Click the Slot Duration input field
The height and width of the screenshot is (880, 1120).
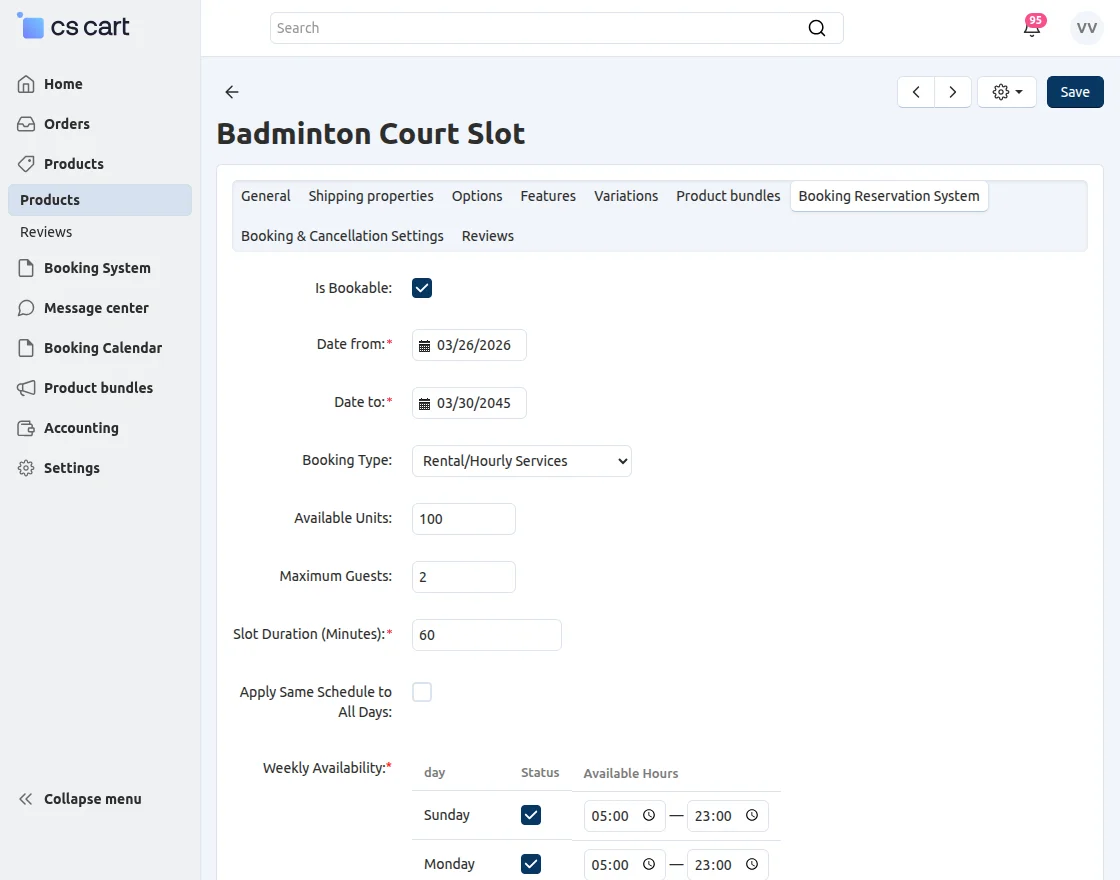tap(486, 635)
